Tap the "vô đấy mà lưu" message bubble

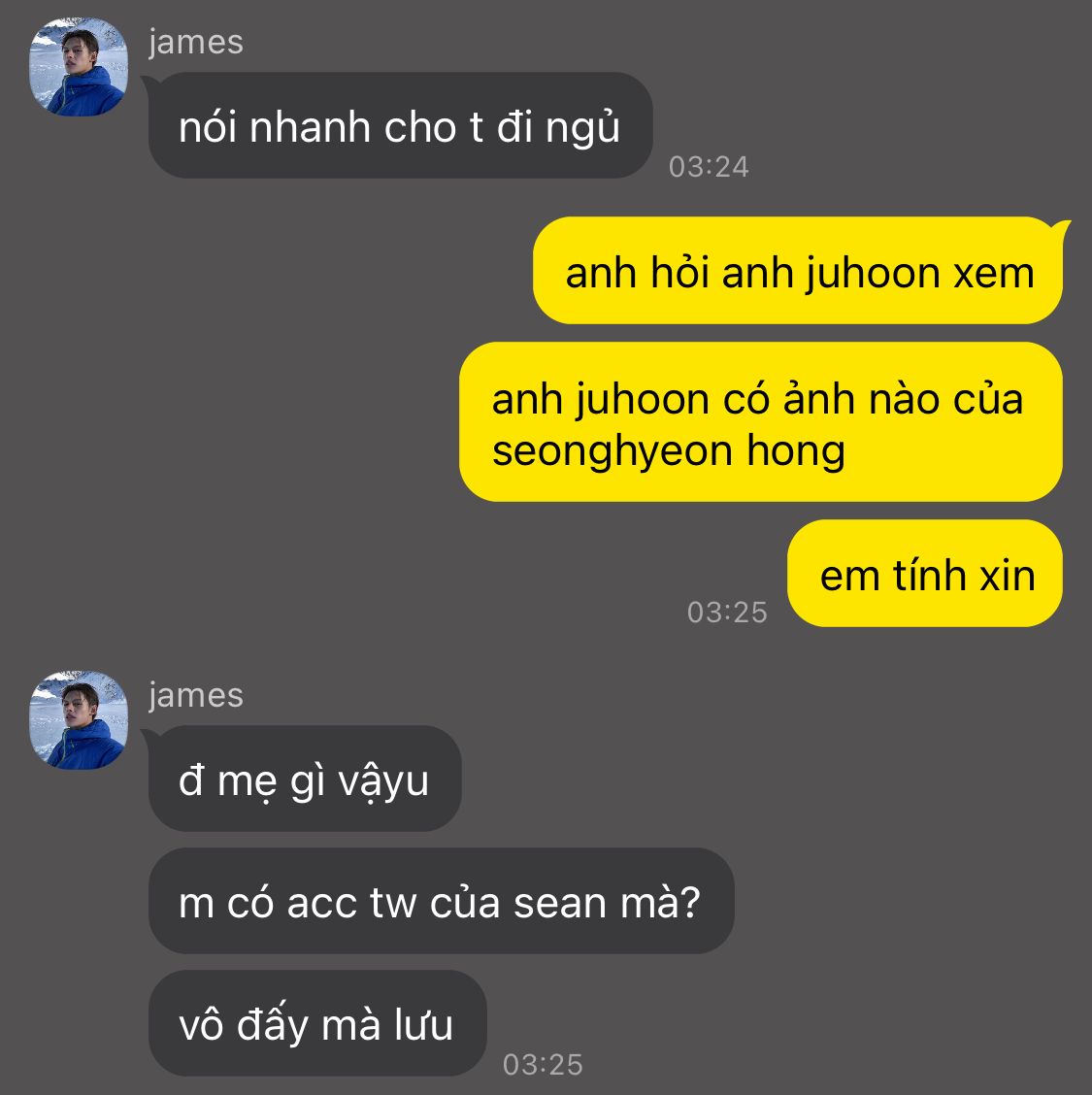pyautogui.click(x=317, y=1023)
